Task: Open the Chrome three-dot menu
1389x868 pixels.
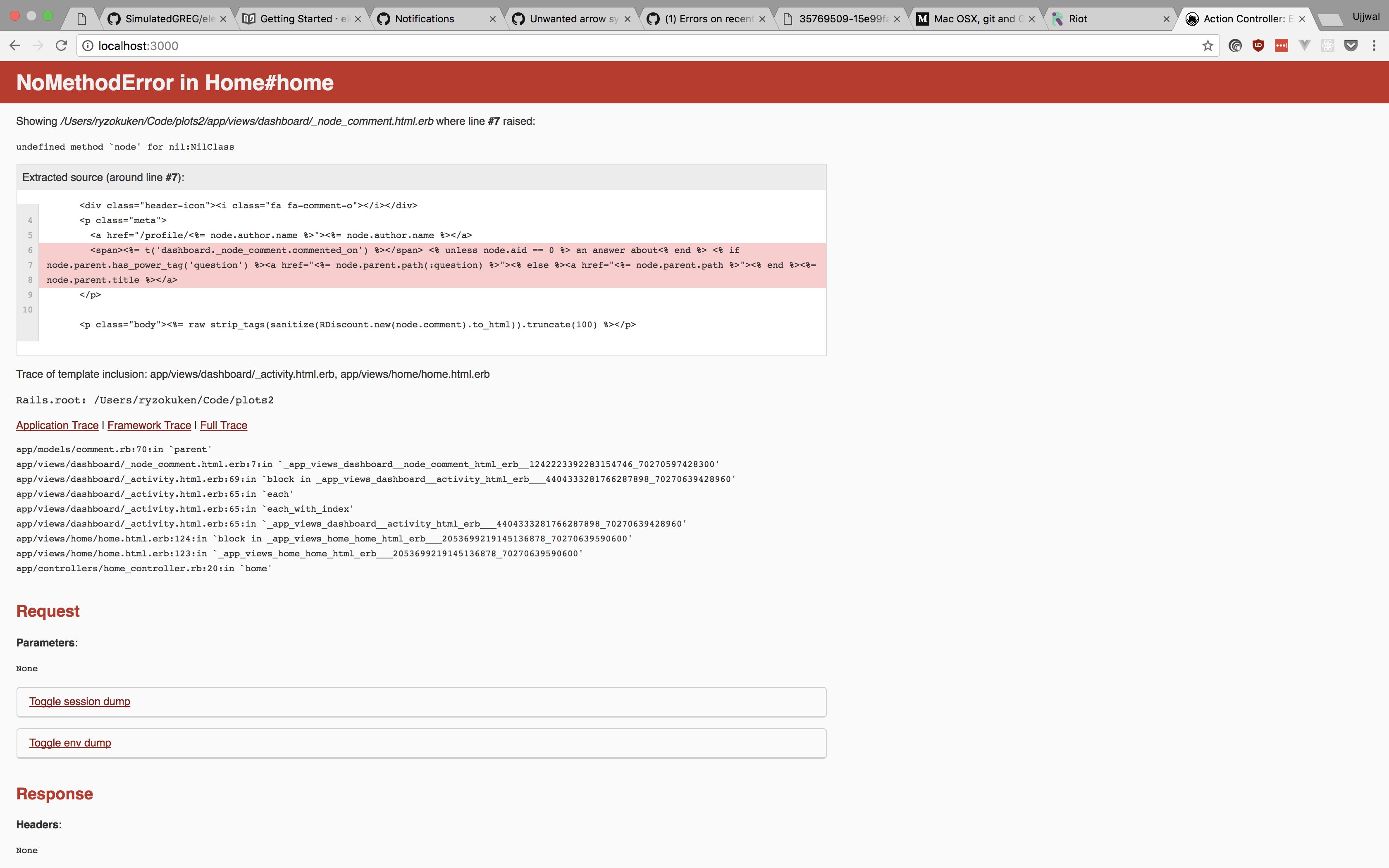Action: (1375, 45)
